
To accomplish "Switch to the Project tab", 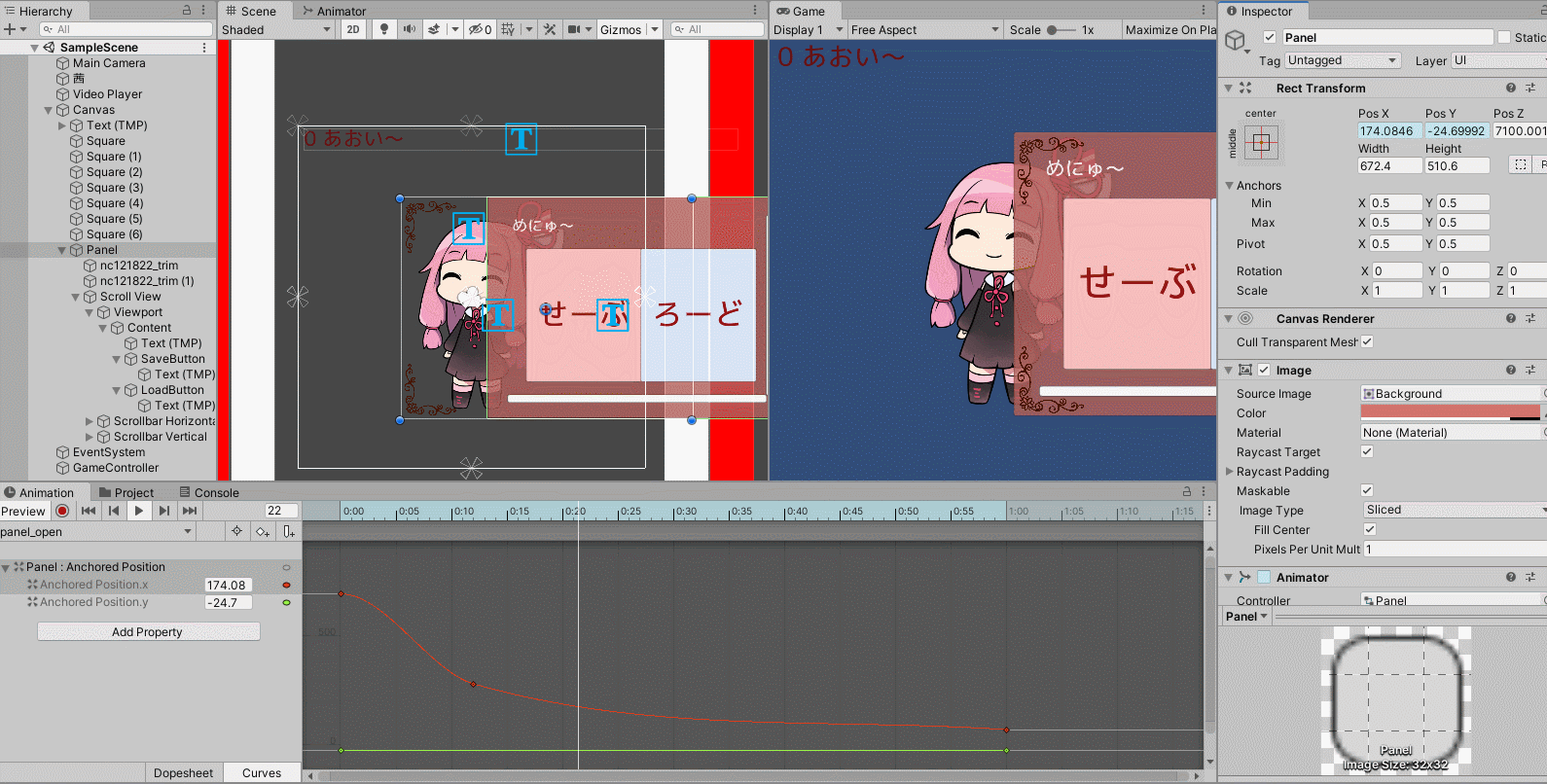I will point(126,492).
